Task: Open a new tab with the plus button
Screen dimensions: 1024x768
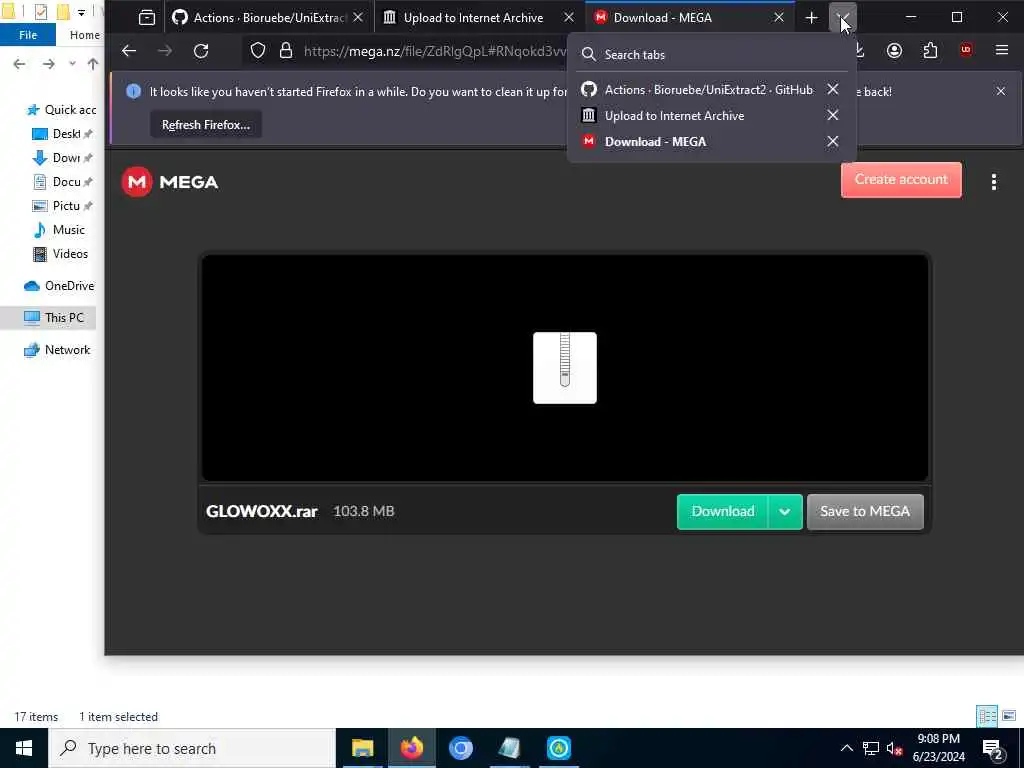Action: click(811, 18)
